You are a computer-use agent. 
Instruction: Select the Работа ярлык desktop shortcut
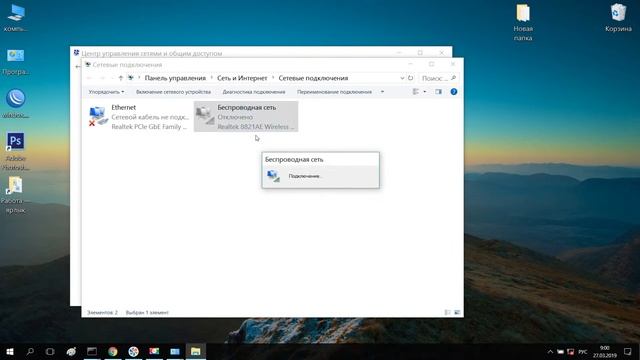coord(16,195)
